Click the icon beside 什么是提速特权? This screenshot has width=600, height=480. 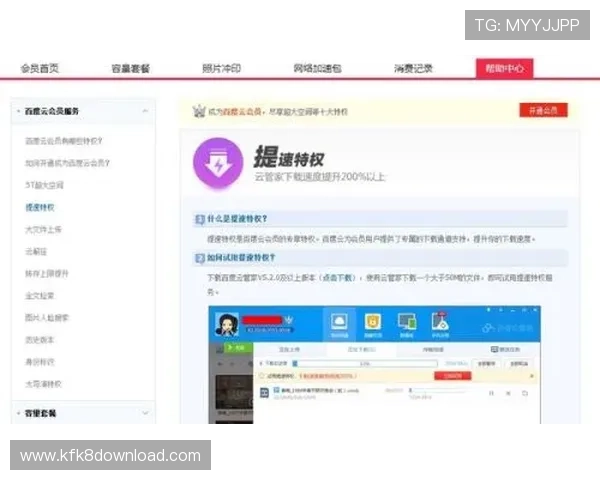(200, 219)
